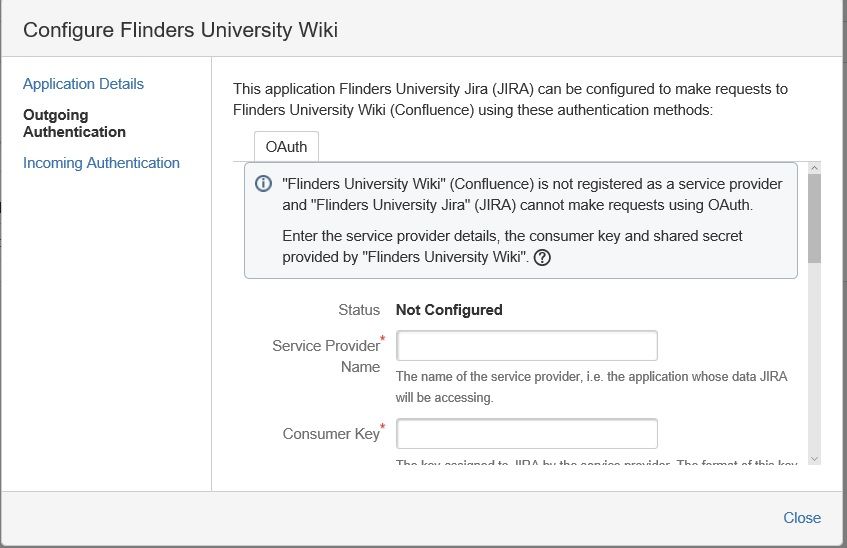Go to Incoming Authentication settings
This screenshot has height=548, width=847.
click(101, 163)
